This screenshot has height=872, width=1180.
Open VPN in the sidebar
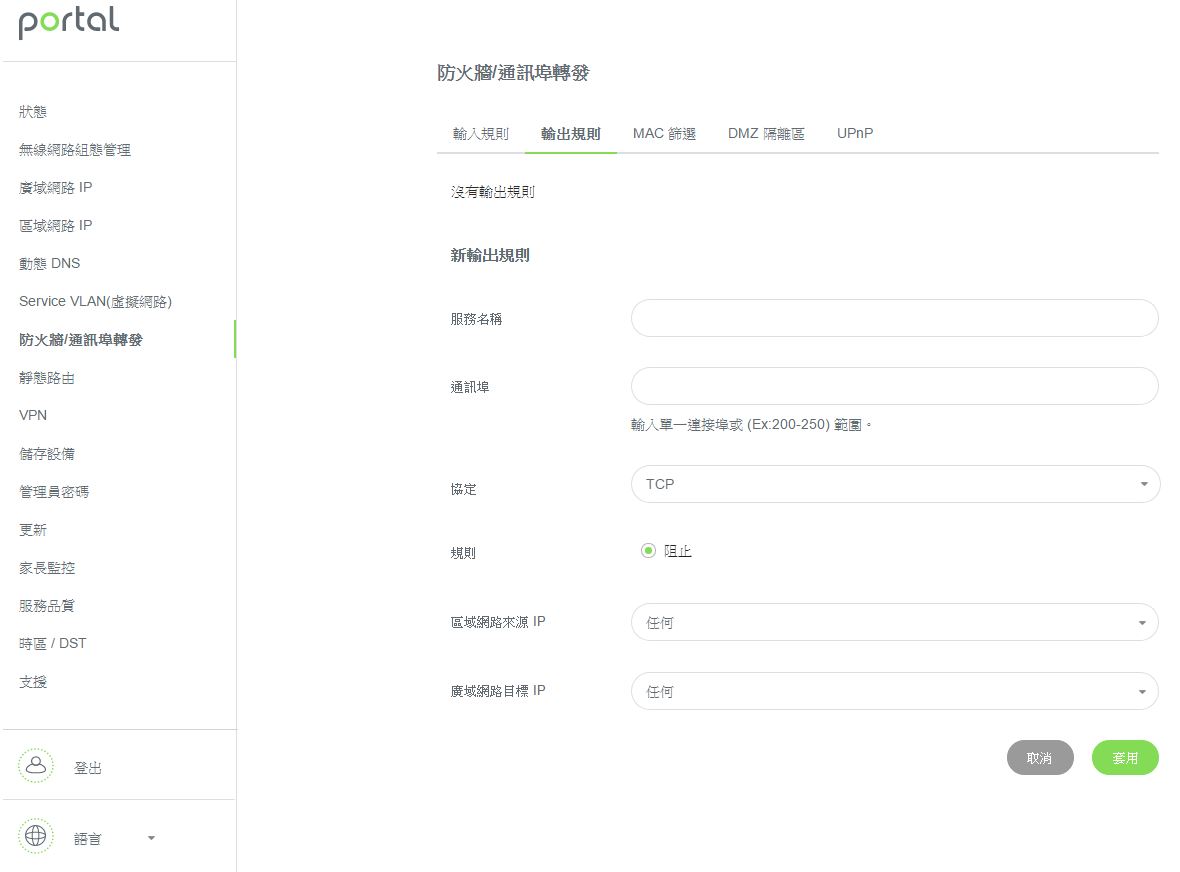33,415
